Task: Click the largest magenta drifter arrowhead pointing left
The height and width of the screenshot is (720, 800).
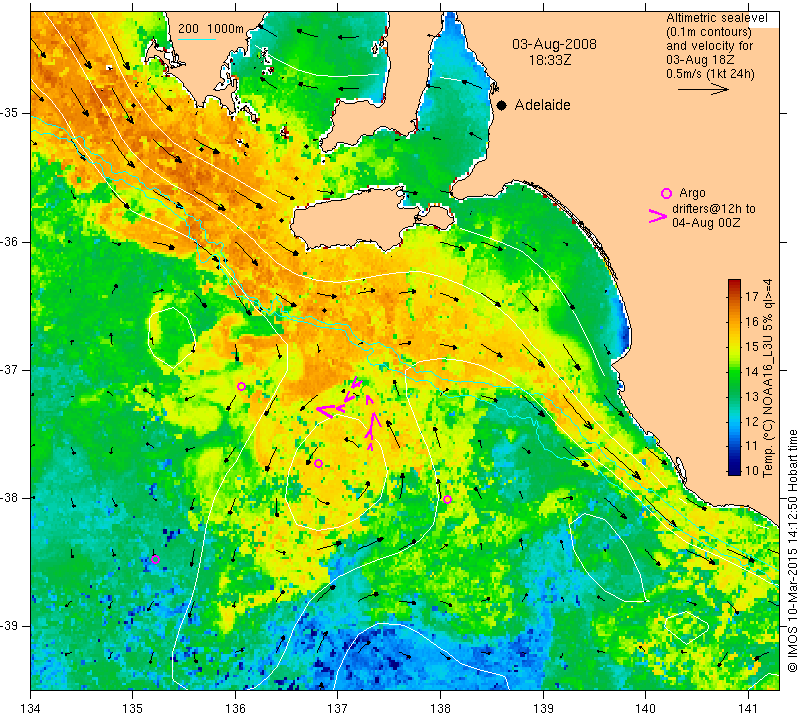Action: (326, 410)
